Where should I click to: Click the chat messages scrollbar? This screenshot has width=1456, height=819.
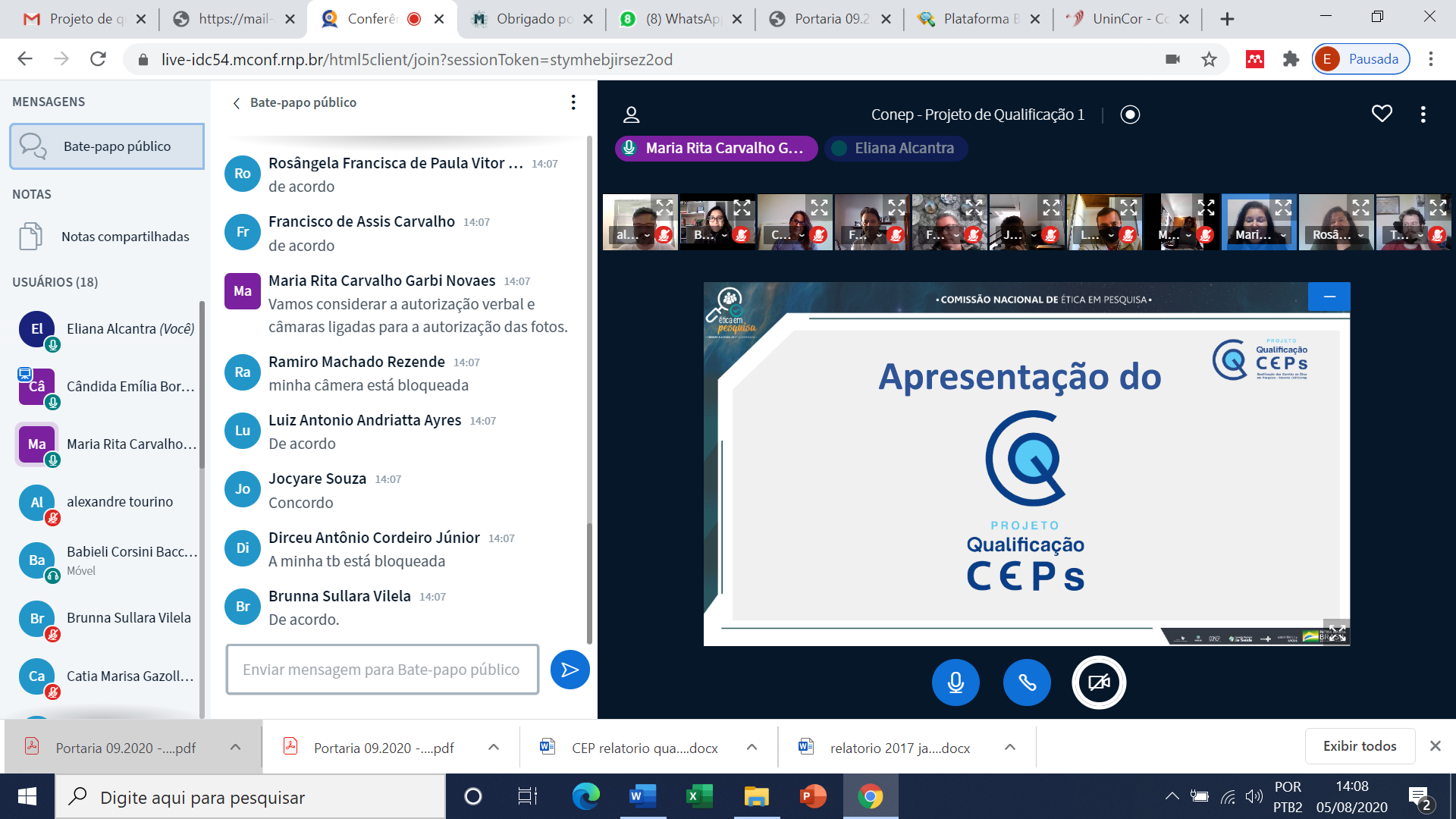pos(589,584)
